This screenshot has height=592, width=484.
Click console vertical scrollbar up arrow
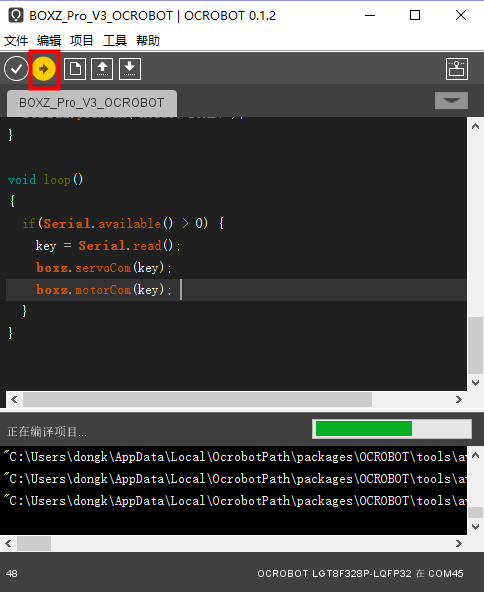475,455
